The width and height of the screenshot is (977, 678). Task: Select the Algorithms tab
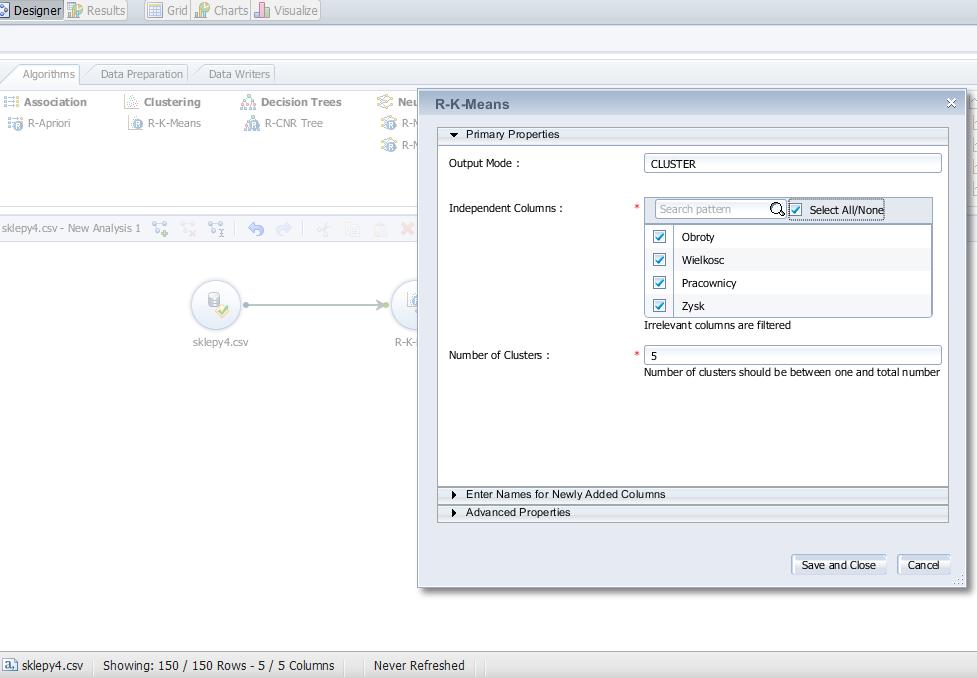[x=49, y=74]
